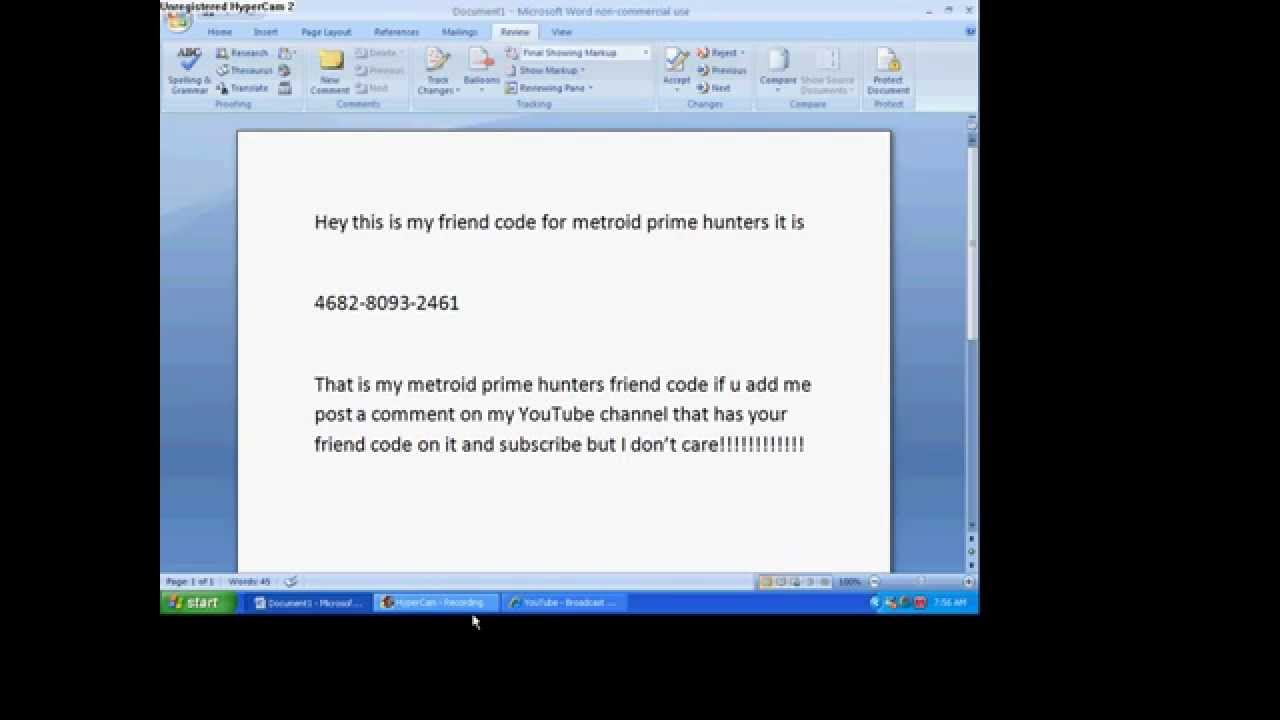This screenshot has height=720, width=1280.
Task: Open the Page Layout tab
Action: 326,32
